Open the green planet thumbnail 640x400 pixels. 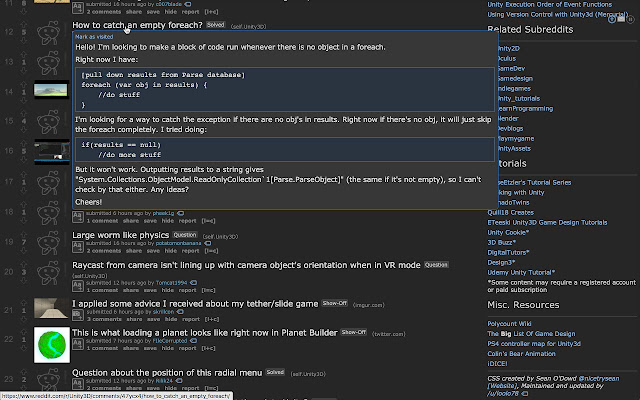pyautogui.click(x=52, y=345)
